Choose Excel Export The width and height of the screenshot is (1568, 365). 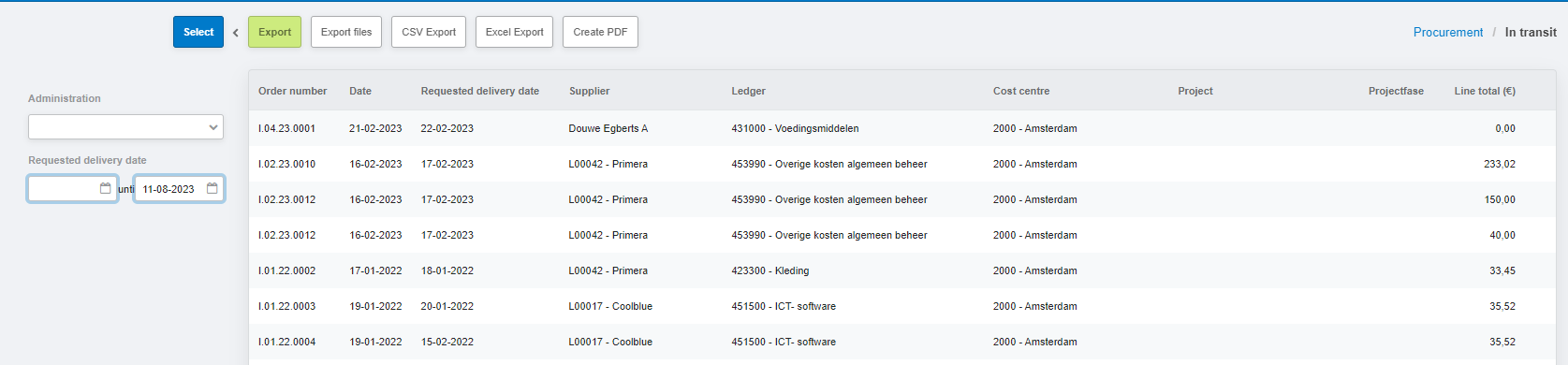514,32
